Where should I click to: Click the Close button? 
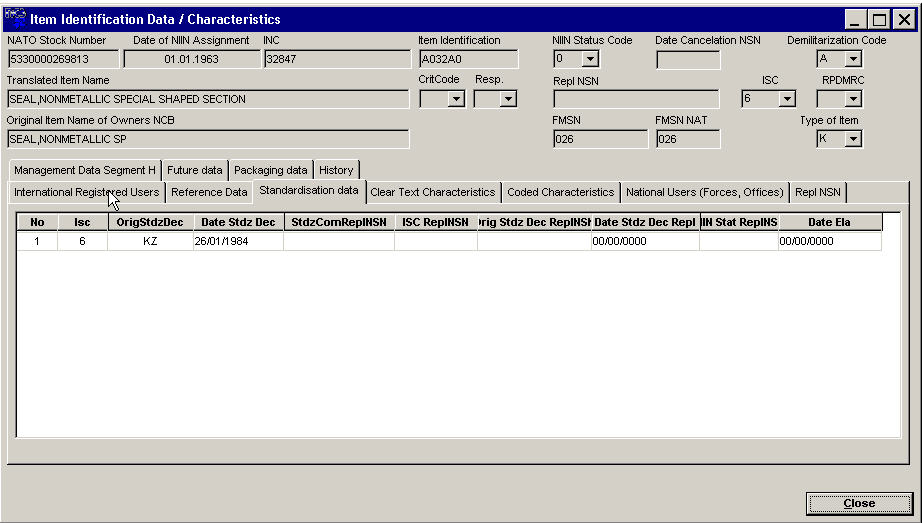(859, 504)
